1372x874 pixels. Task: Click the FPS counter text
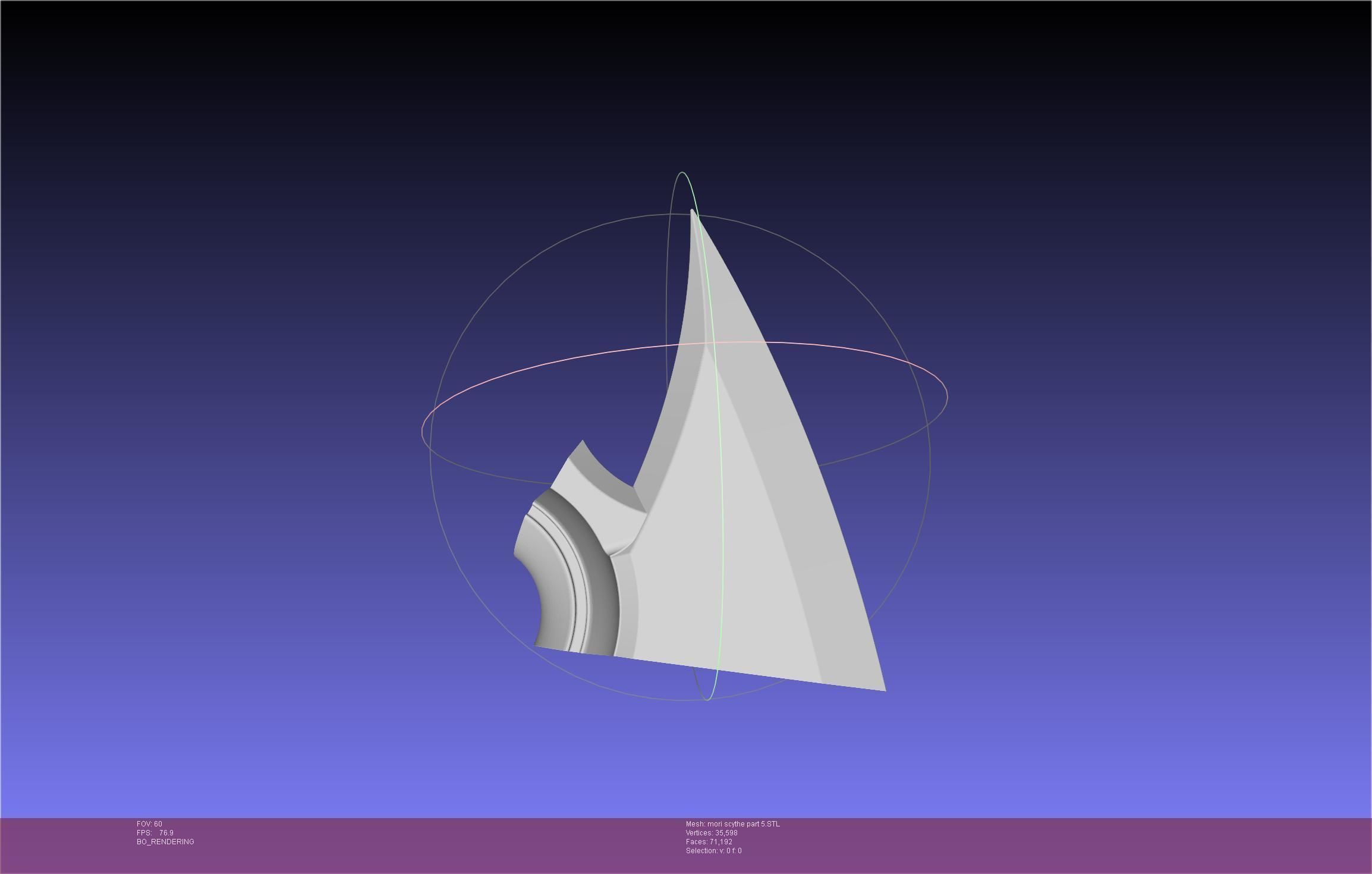155,833
